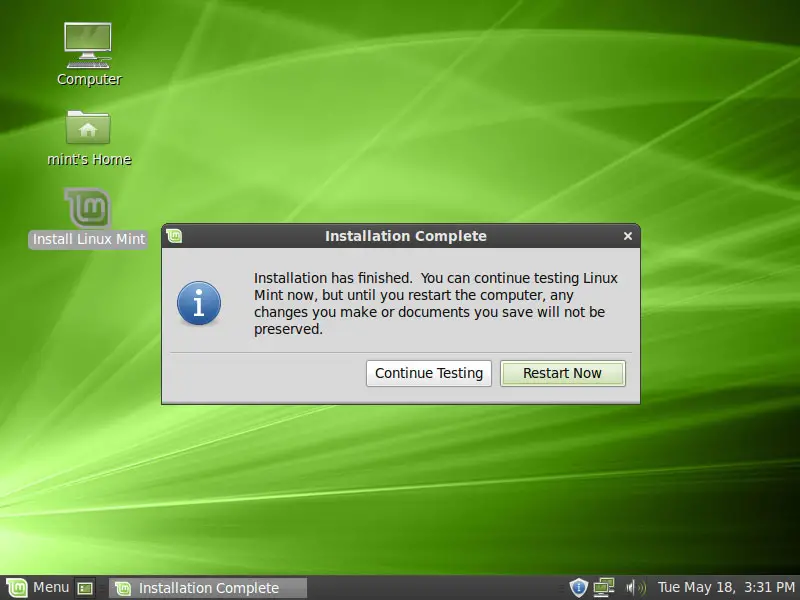Screen dimensions: 800x600
Task: Activate the Installation Complete taskbar entry
Action: click(x=208, y=588)
